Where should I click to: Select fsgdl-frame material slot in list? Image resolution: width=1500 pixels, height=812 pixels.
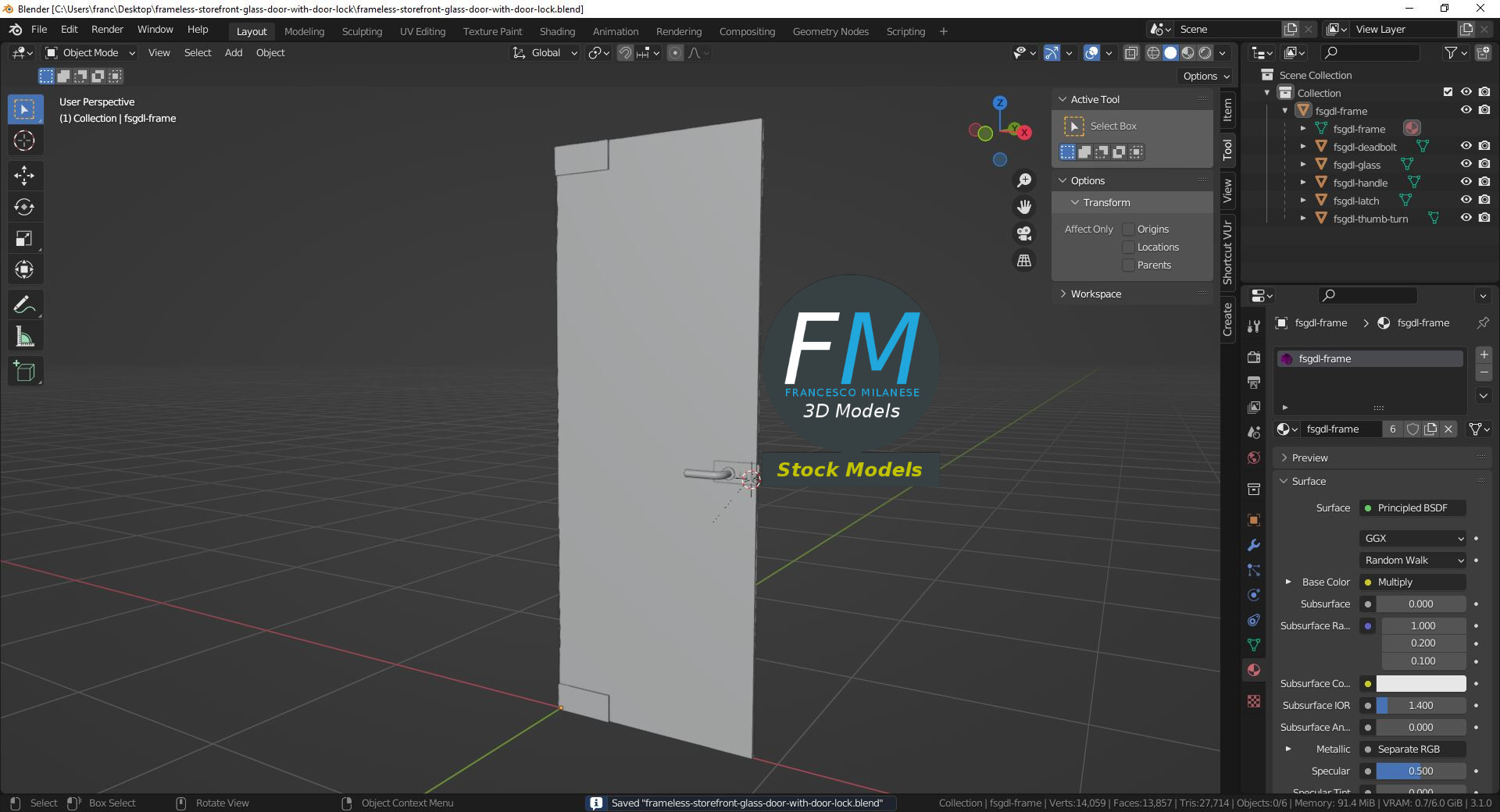[x=1370, y=358]
